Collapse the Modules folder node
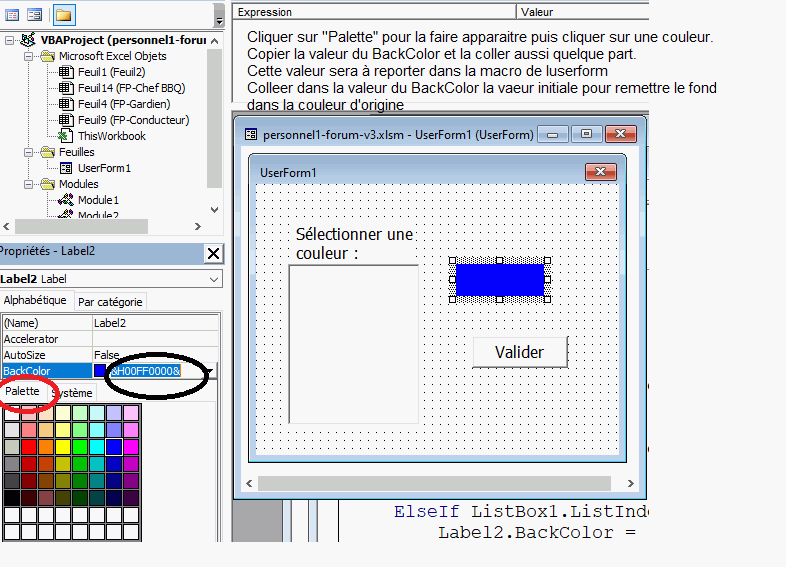This screenshot has height=567, width=786. click(29, 184)
